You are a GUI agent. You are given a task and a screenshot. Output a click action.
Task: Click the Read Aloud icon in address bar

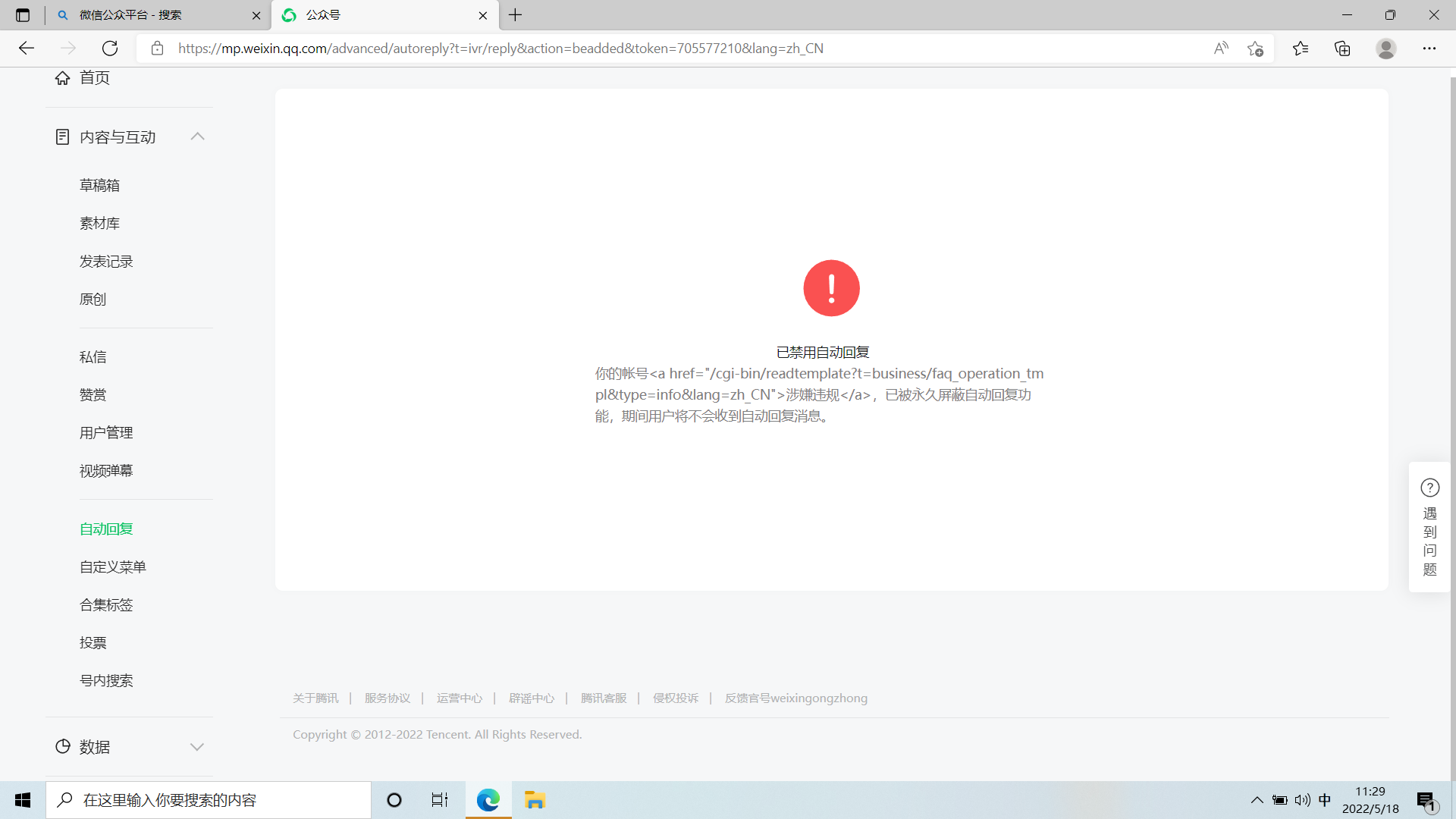tap(1221, 49)
